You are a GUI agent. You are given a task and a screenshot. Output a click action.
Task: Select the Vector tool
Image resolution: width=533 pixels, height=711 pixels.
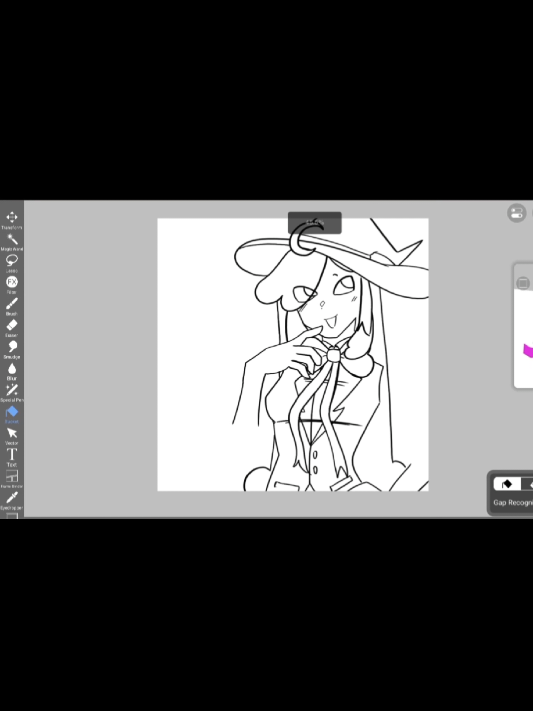pos(12,435)
